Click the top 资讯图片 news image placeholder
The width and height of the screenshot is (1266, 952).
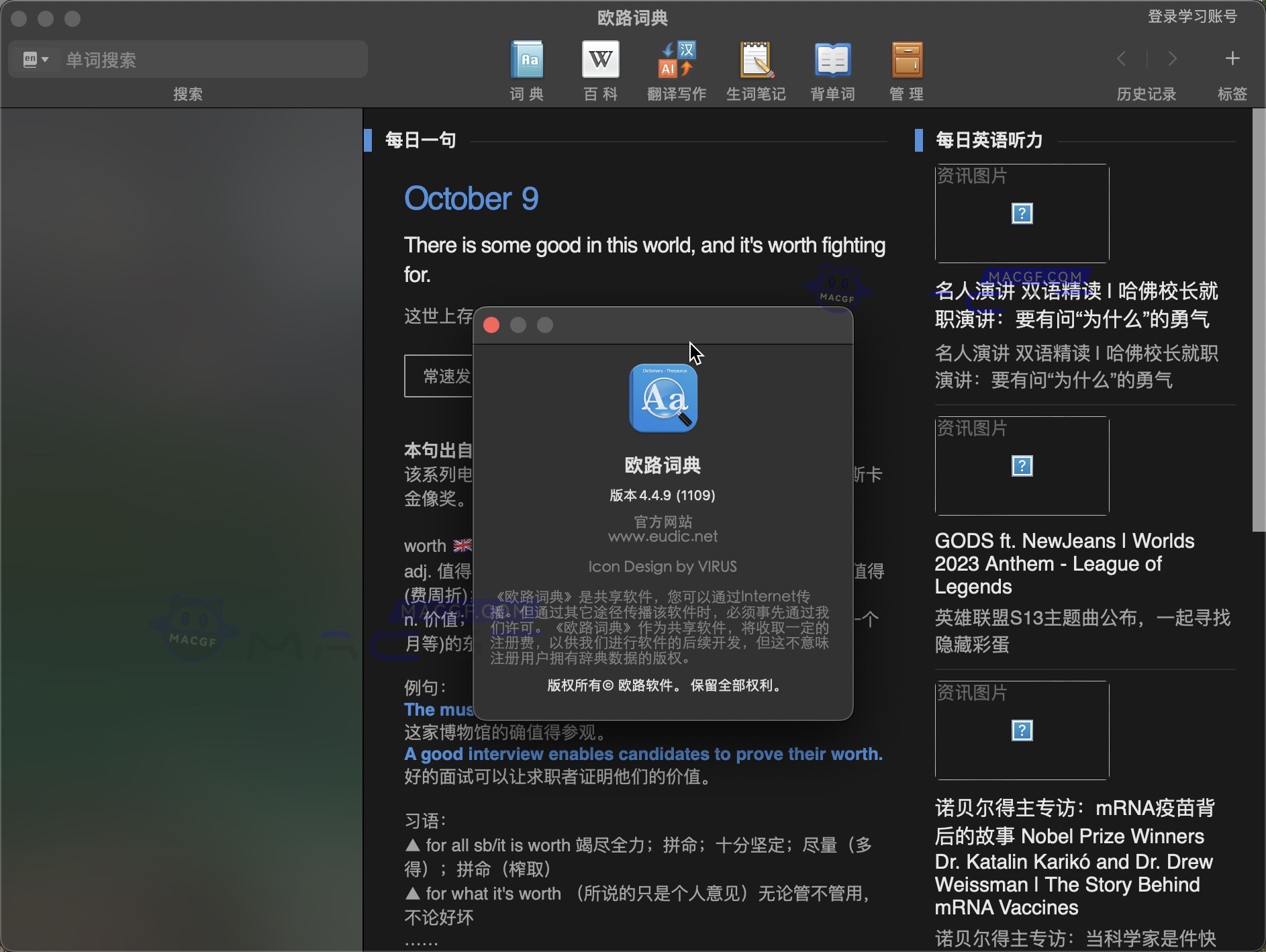tap(1021, 213)
